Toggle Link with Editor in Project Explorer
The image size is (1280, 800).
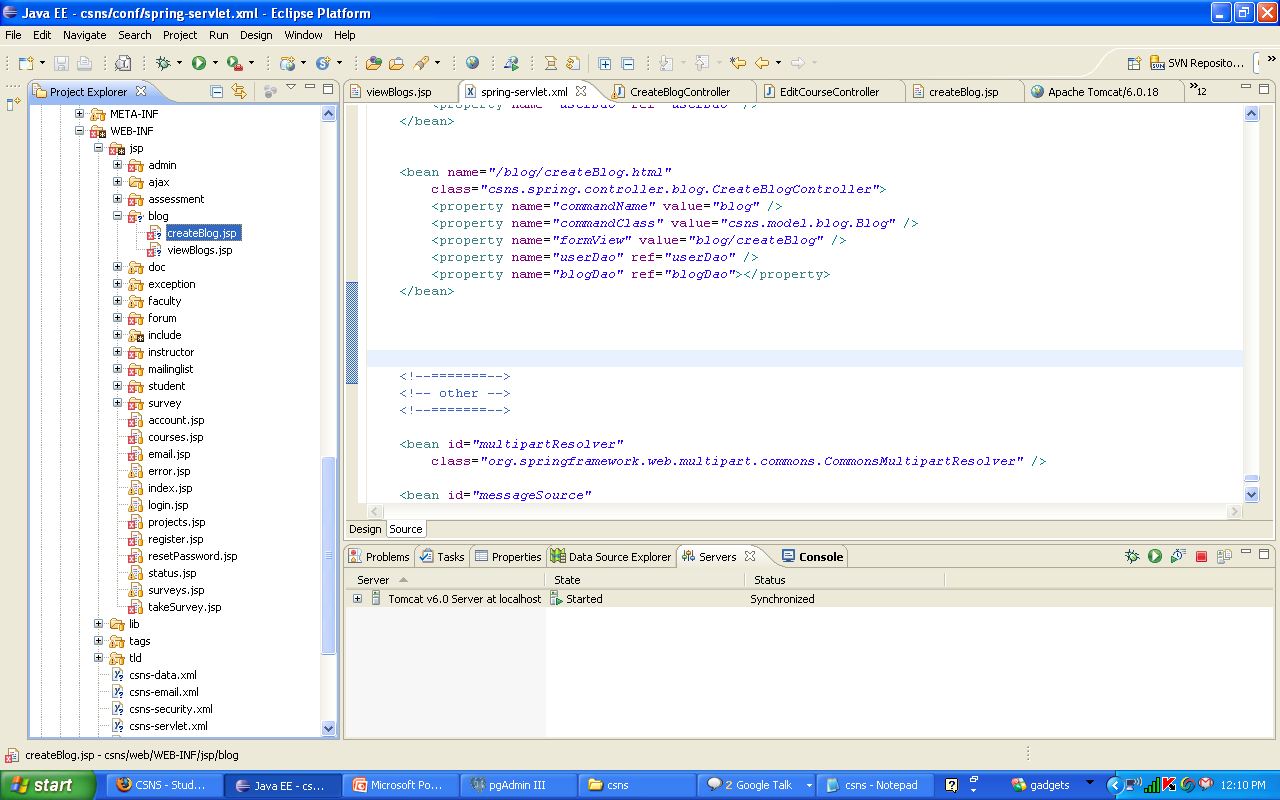click(239, 92)
